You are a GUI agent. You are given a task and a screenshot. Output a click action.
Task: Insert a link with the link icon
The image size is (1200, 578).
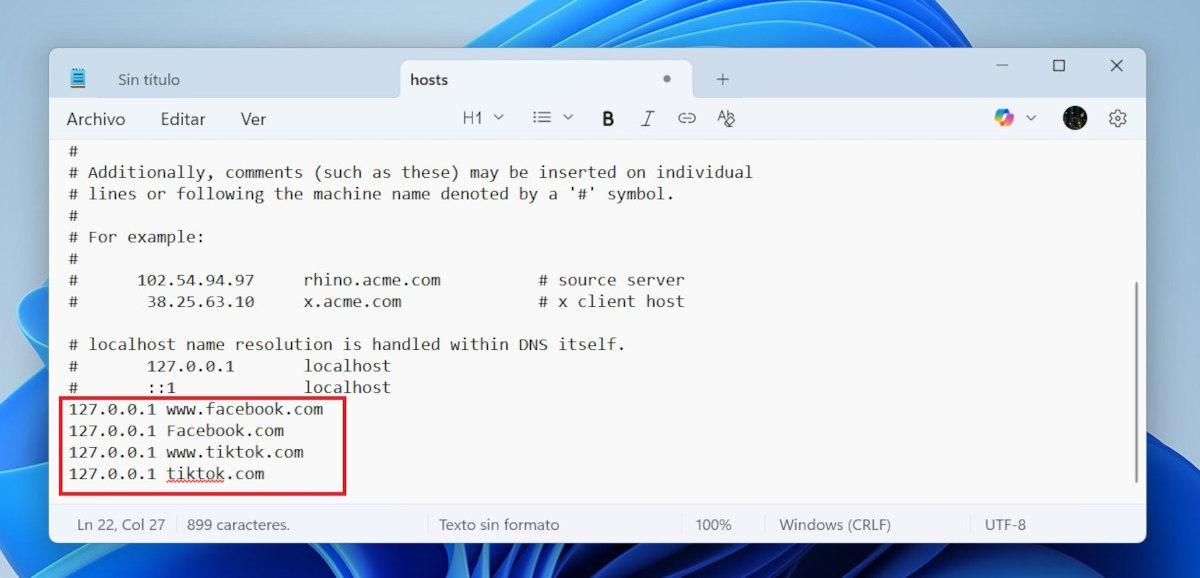tap(687, 118)
